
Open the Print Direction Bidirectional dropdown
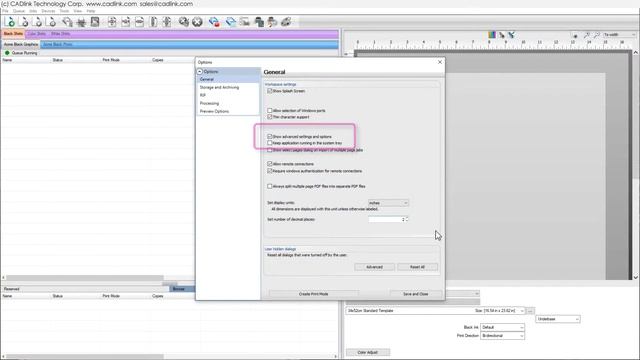point(502,336)
